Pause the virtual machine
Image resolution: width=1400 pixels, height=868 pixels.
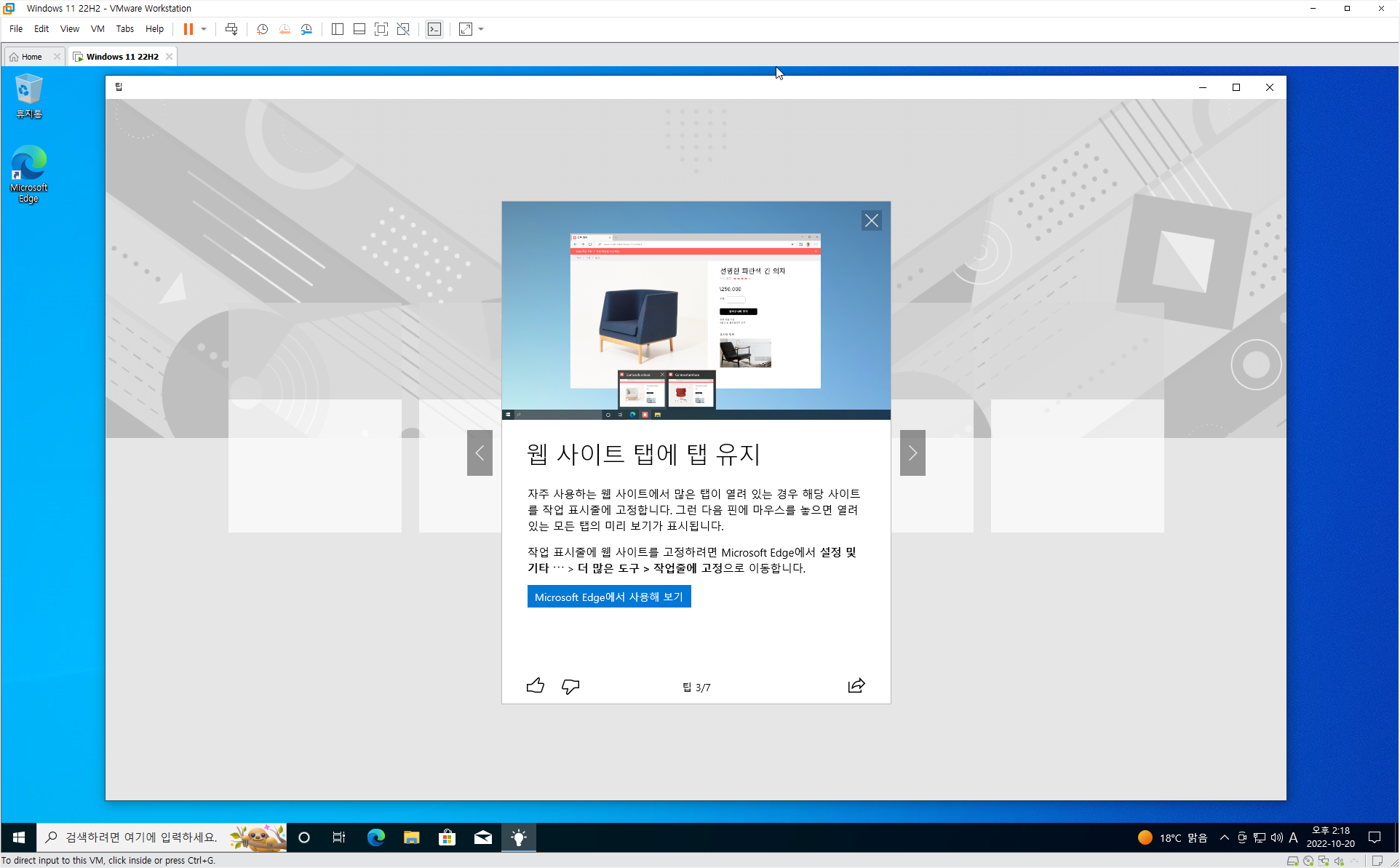[x=188, y=29]
